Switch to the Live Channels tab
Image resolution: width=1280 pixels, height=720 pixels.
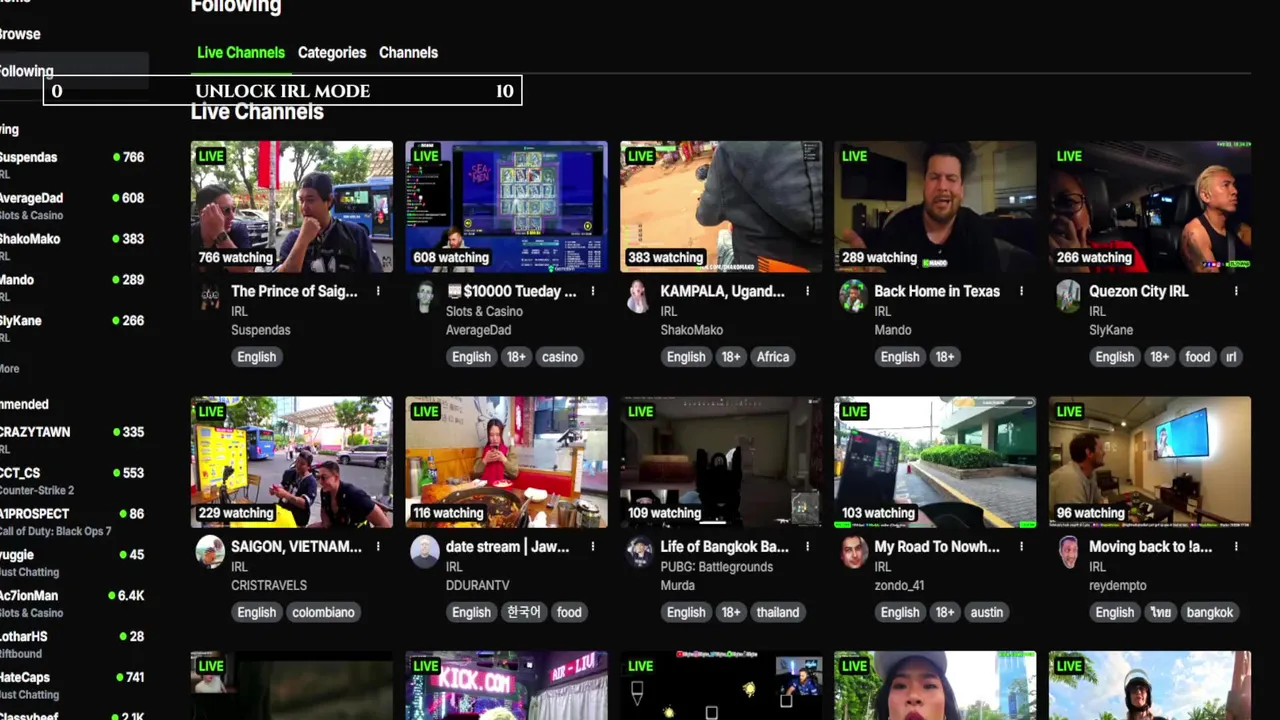point(241,52)
